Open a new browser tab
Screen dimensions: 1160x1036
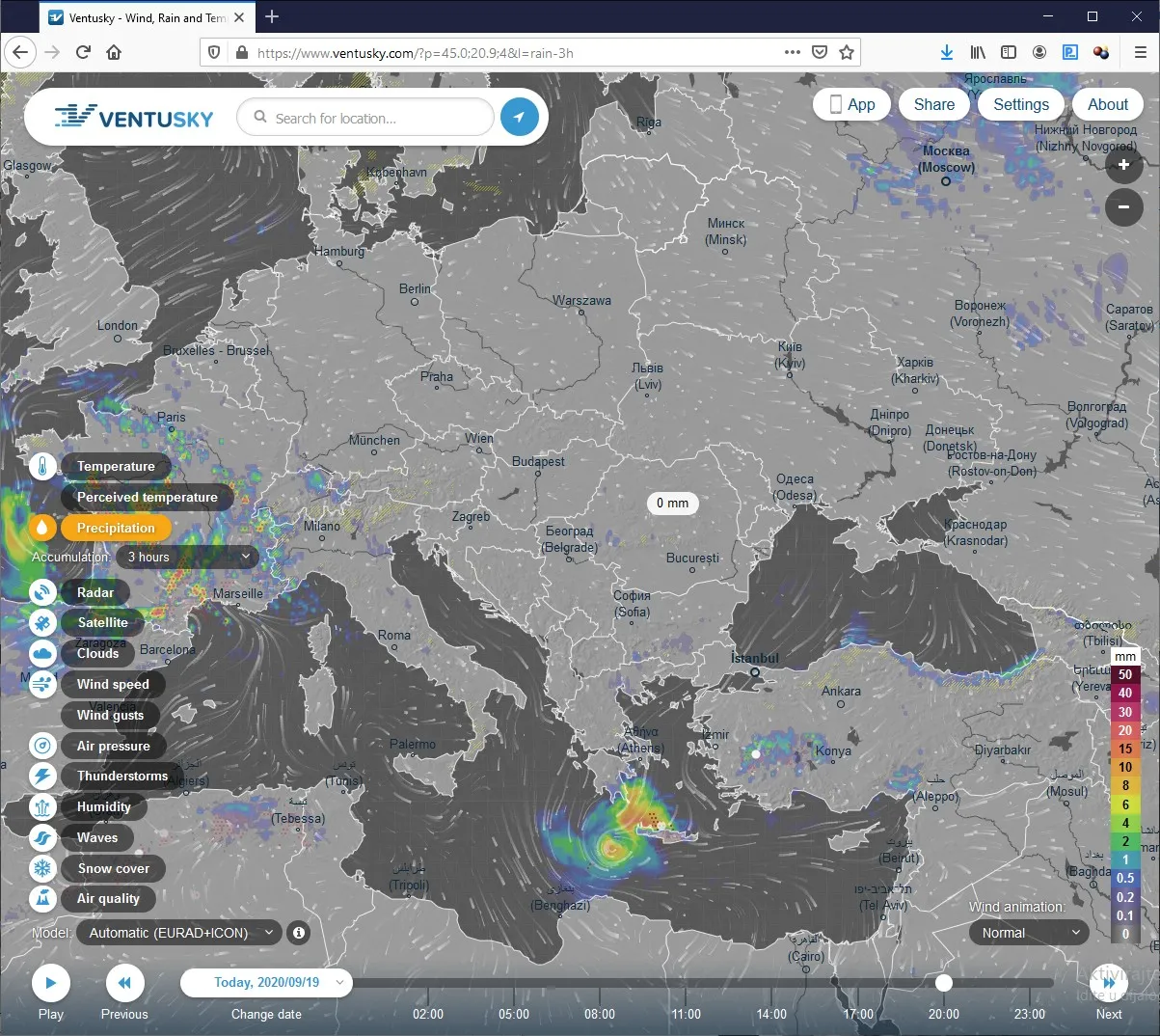272,16
